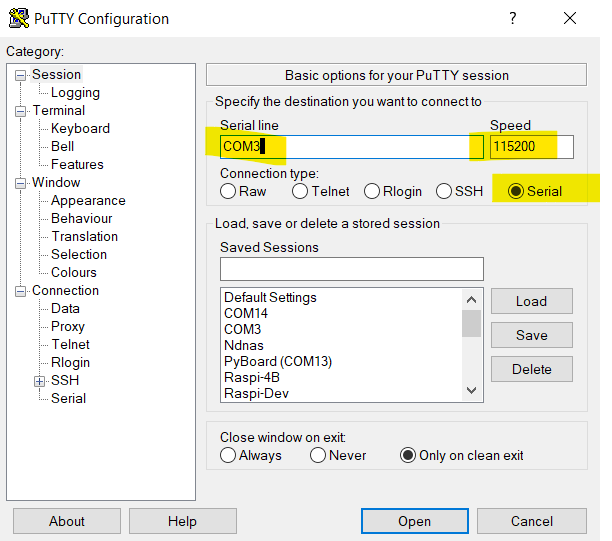Load the selected session
The height and width of the screenshot is (541, 612).
pyautogui.click(x=532, y=301)
